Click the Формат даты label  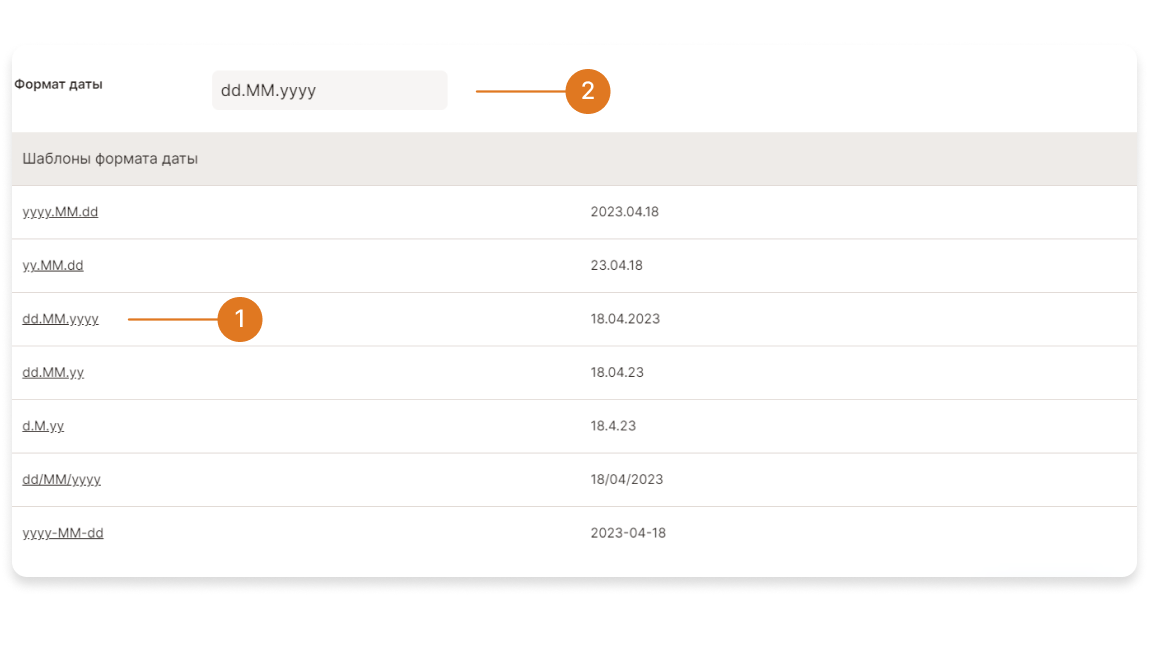[58, 84]
